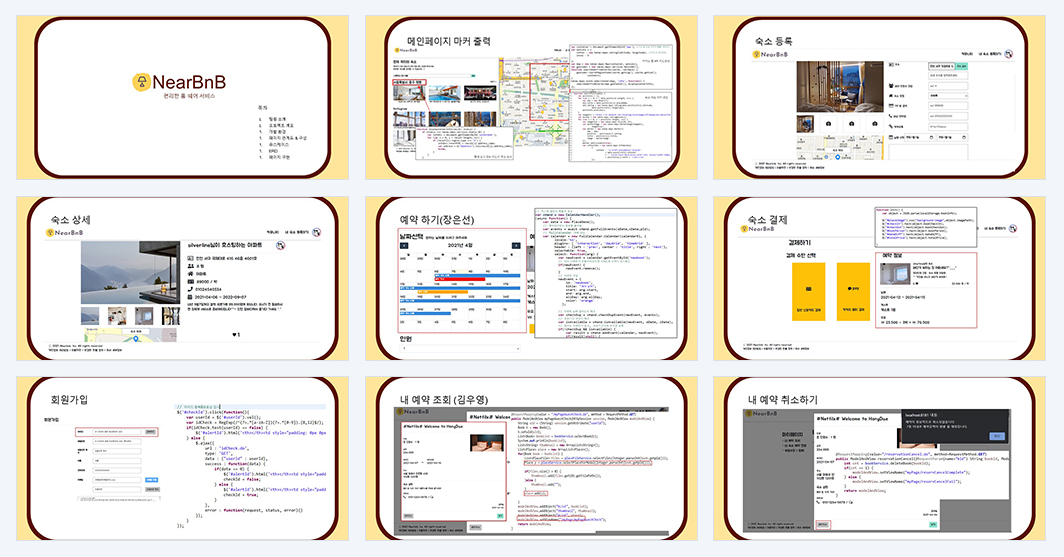Click the ID input field on 회원가입 slide
The height and width of the screenshot is (557, 1064).
[117, 431]
